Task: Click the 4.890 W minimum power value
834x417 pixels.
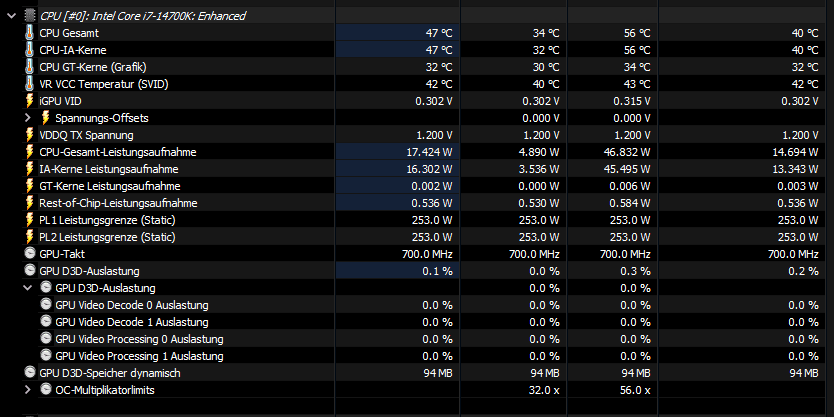Action: [x=539, y=152]
